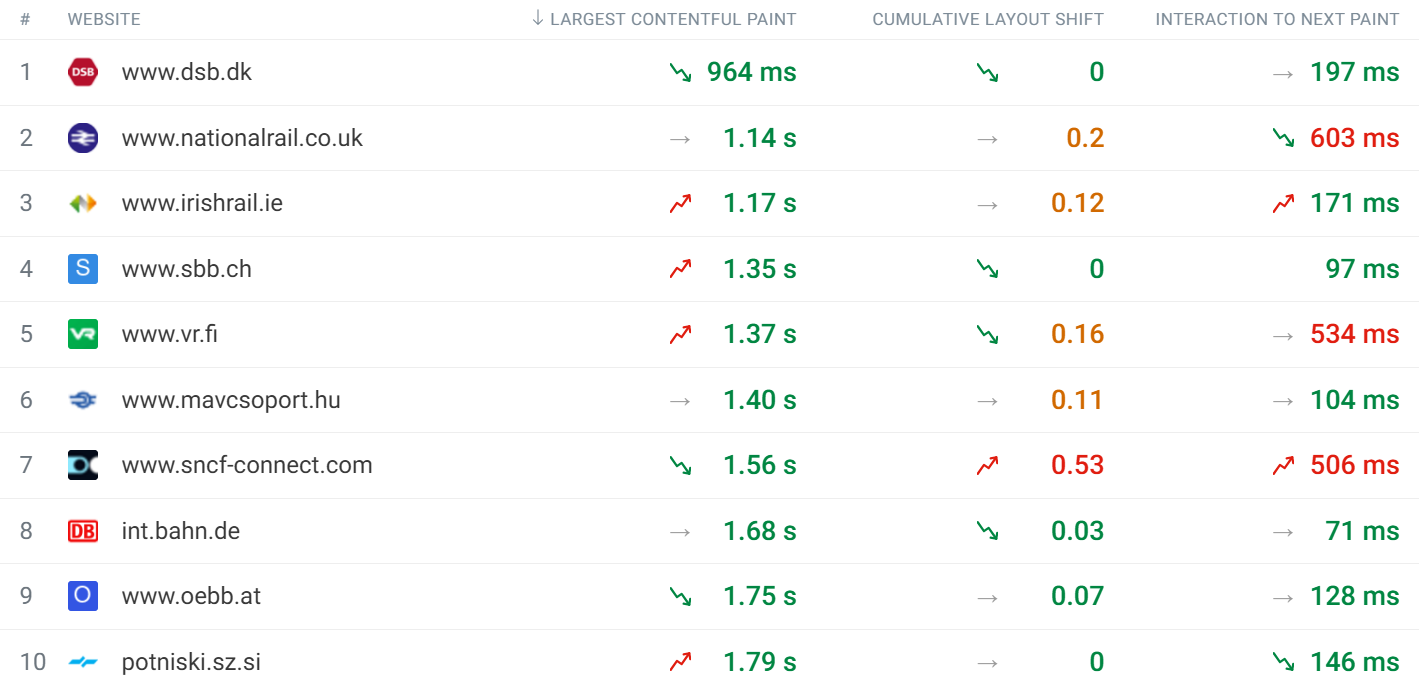Screen dimensions: 1419x687
Task: Click the 71 ms INP value
Action: [1363, 531]
